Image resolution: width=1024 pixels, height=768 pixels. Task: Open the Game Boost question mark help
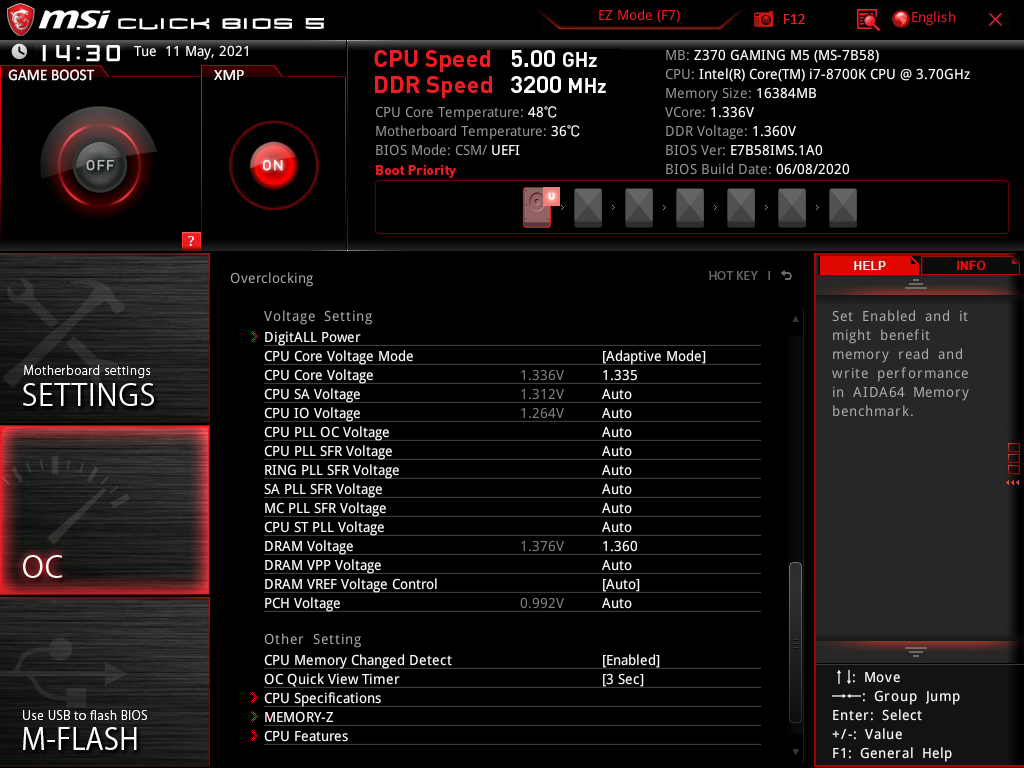[x=191, y=240]
